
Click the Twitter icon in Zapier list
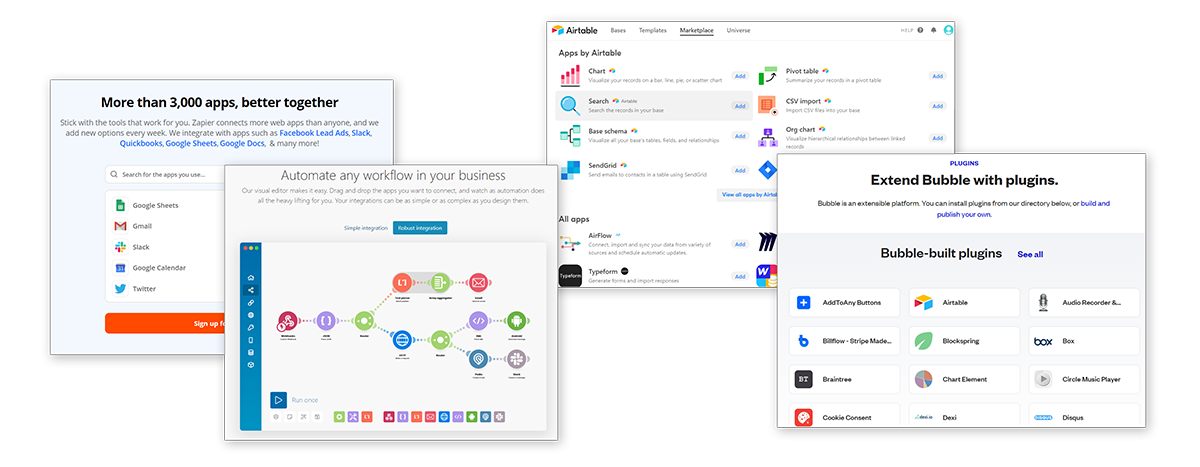pyautogui.click(x=120, y=289)
